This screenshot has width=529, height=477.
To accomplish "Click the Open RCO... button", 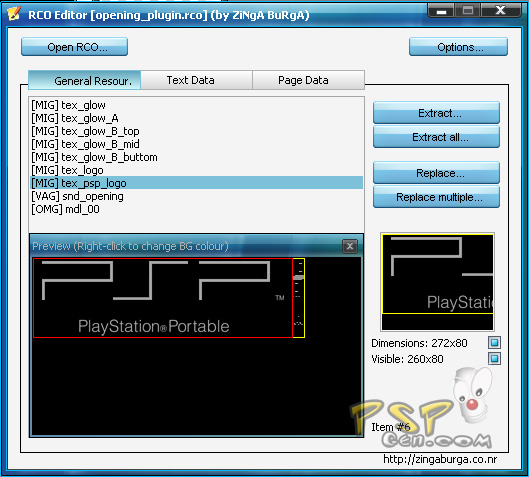I will point(74,47).
